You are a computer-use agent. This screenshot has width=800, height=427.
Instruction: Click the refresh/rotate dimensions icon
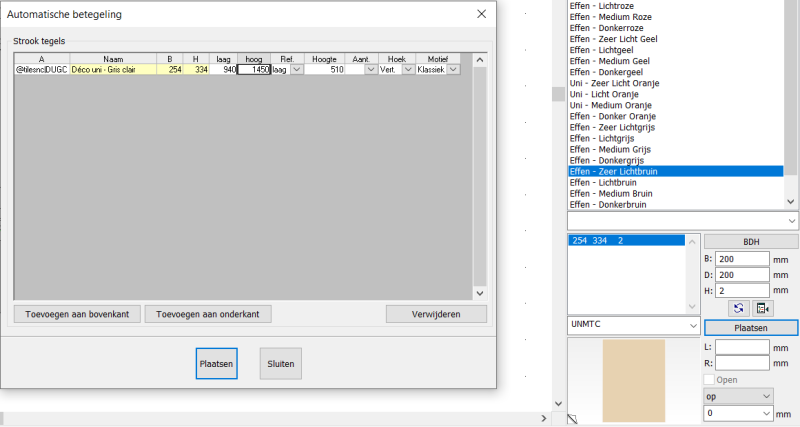click(x=738, y=309)
